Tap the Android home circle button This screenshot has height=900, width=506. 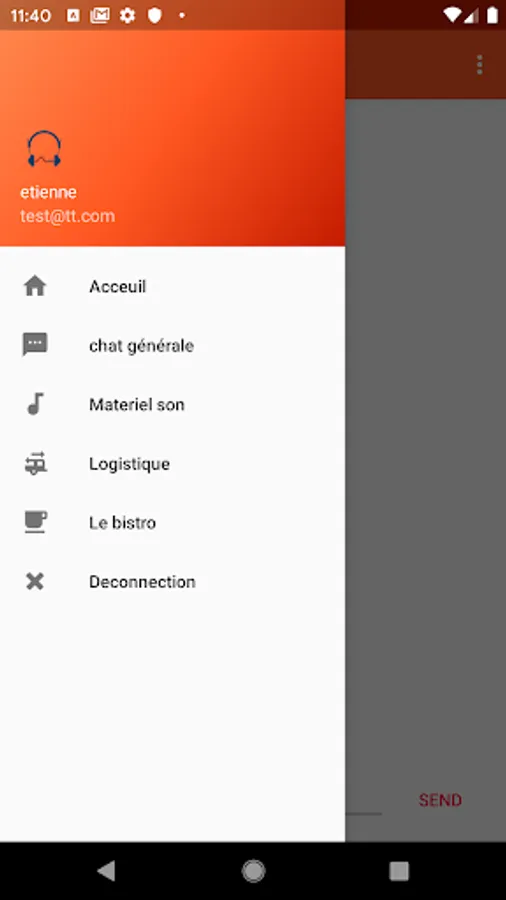253,871
